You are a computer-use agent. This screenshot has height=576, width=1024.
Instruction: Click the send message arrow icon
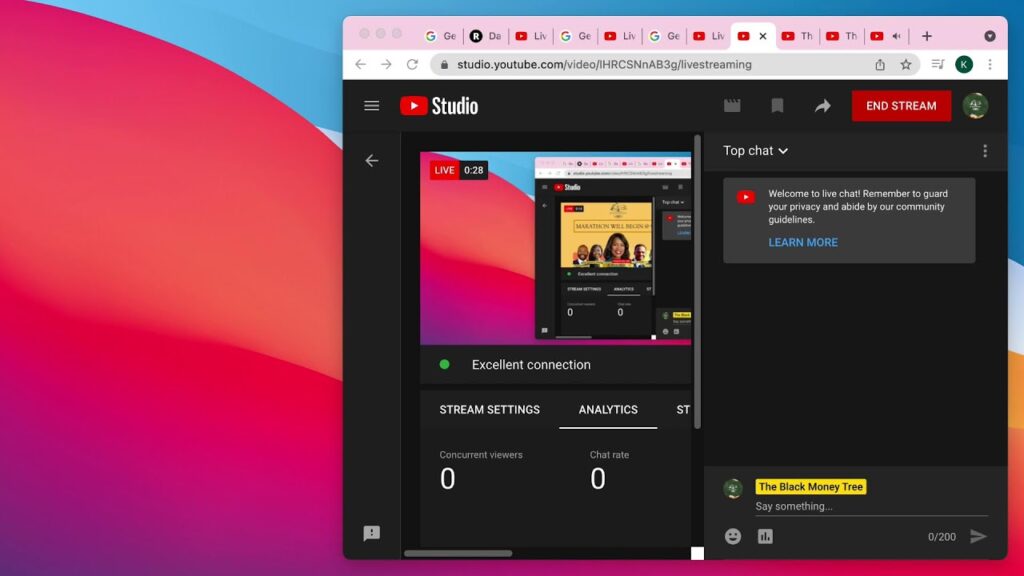pos(978,537)
